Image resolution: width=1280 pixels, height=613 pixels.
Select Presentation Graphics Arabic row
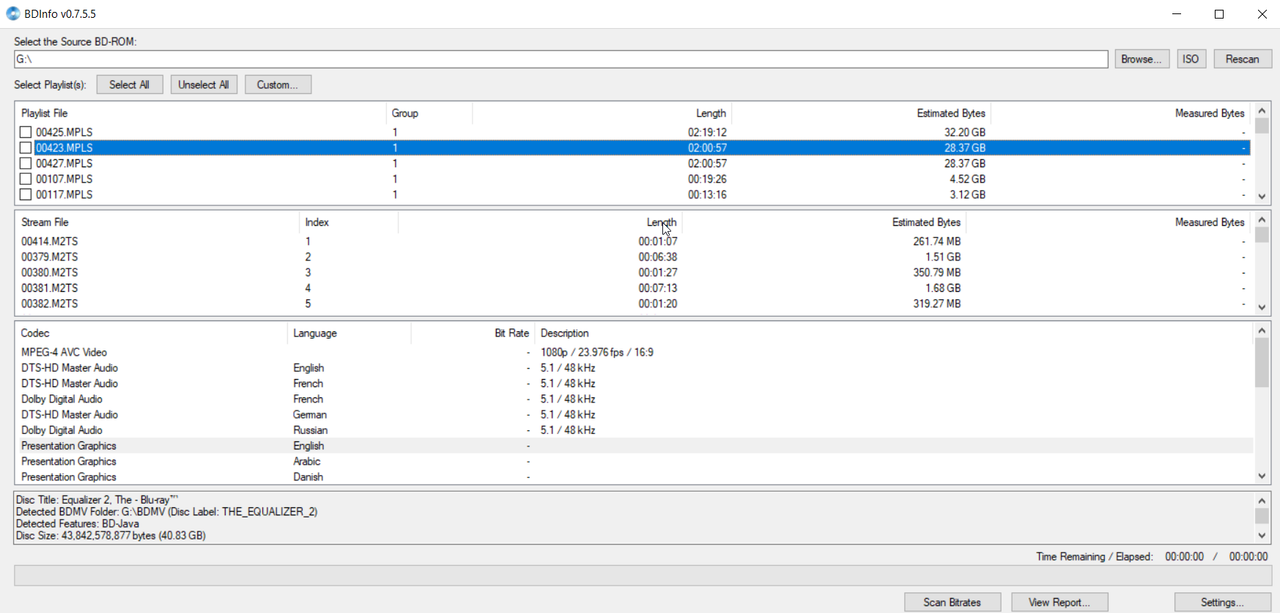click(634, 461)
